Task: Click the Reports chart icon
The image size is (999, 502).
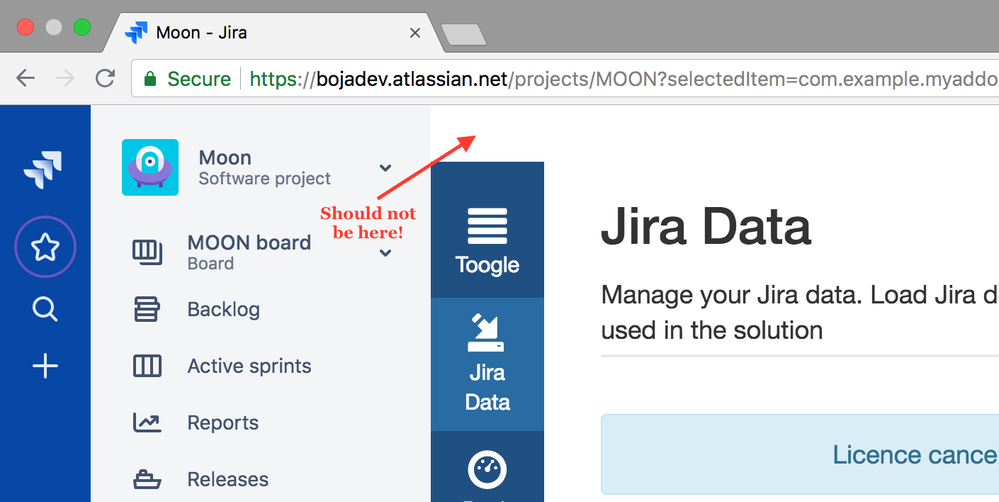Action: (147, 422)
